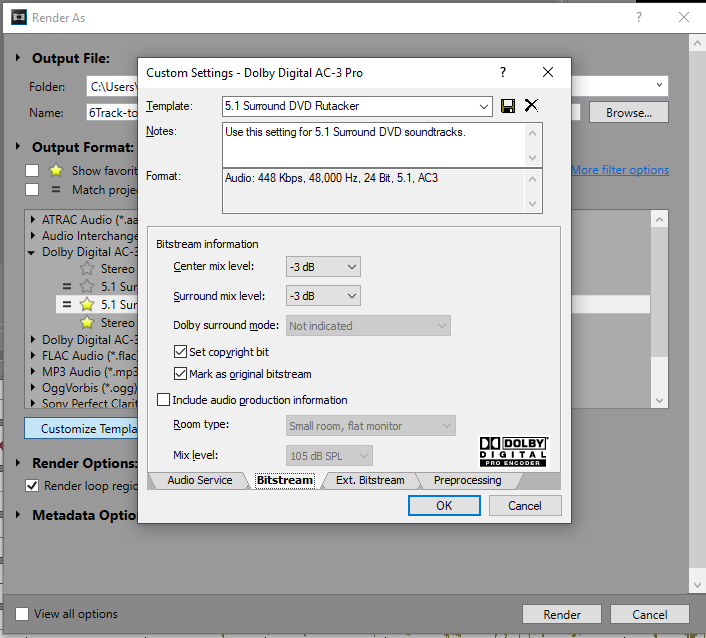Toggle Match project settings checkbox
The image size is (706, 638).
[32, 190]
